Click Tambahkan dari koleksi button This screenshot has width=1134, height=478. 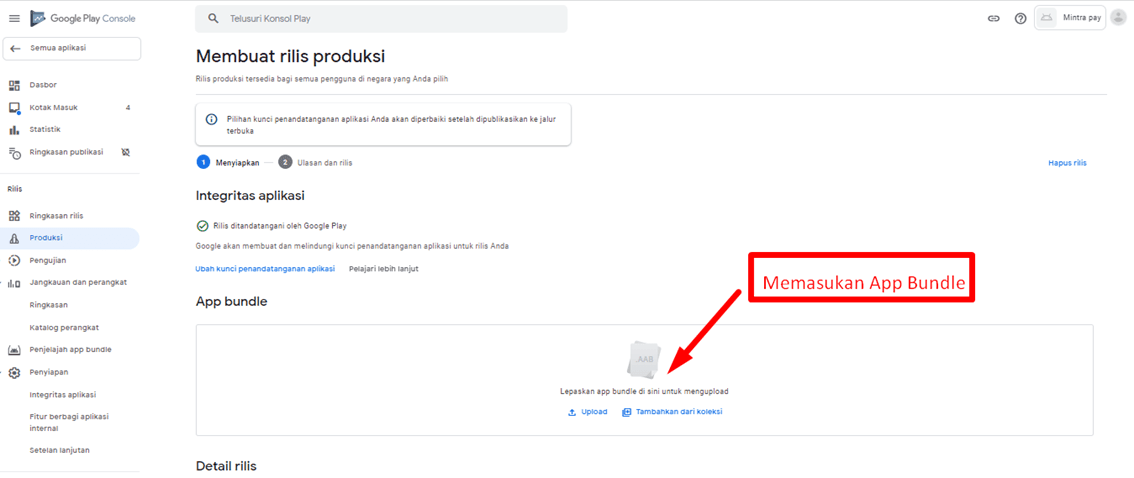tap(672, 412)
